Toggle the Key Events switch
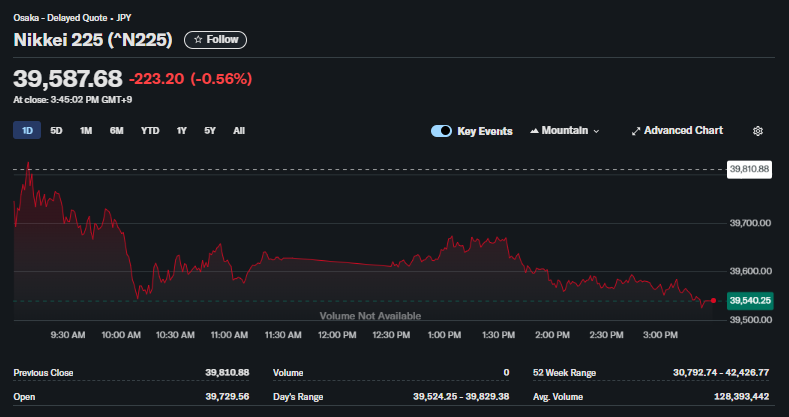The height and width of the screenshot is (417, 789). point(441,131)
